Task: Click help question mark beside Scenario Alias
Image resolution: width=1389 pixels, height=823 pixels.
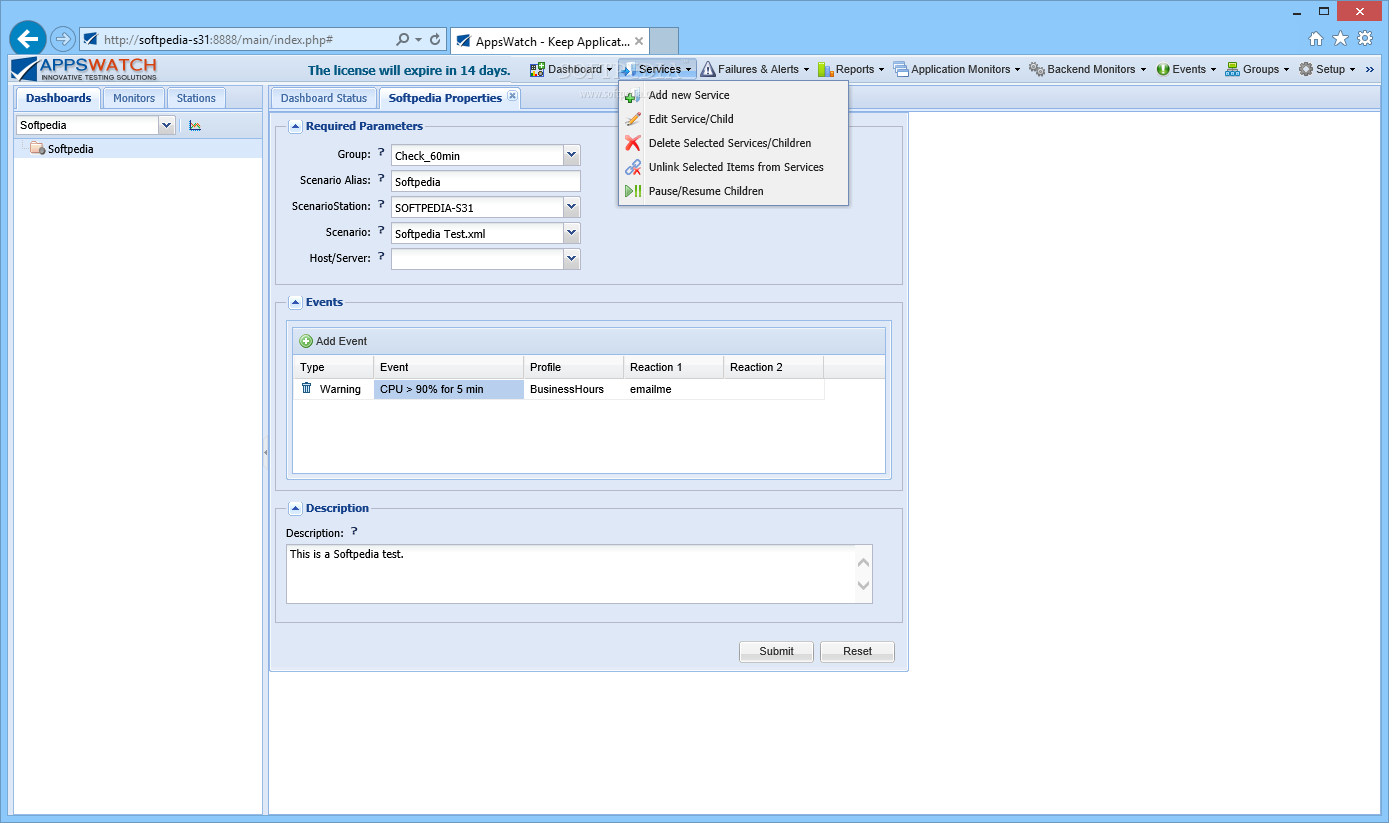Action: click(381, 179)
